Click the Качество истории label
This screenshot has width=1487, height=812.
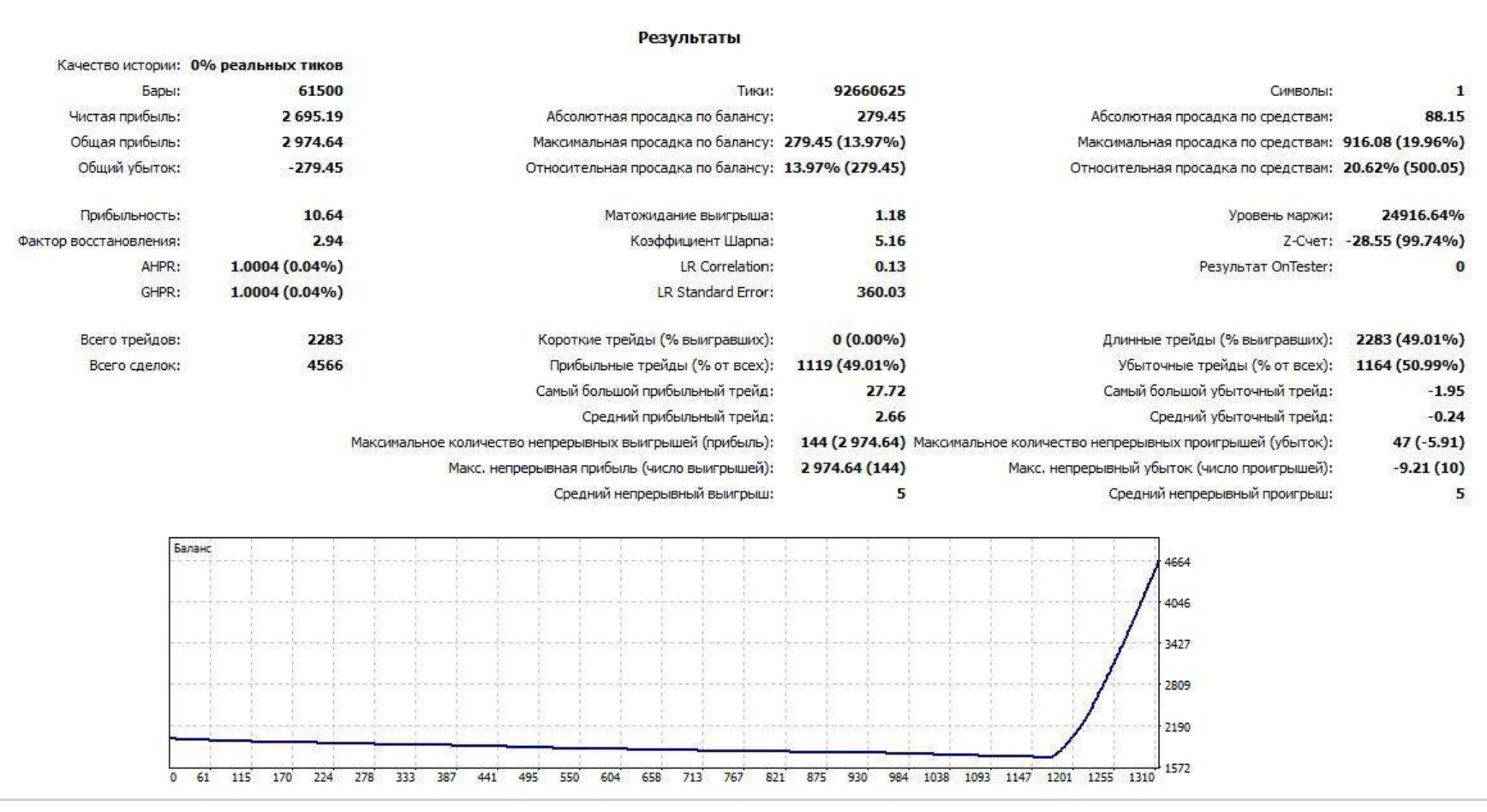tap(118, 65)
